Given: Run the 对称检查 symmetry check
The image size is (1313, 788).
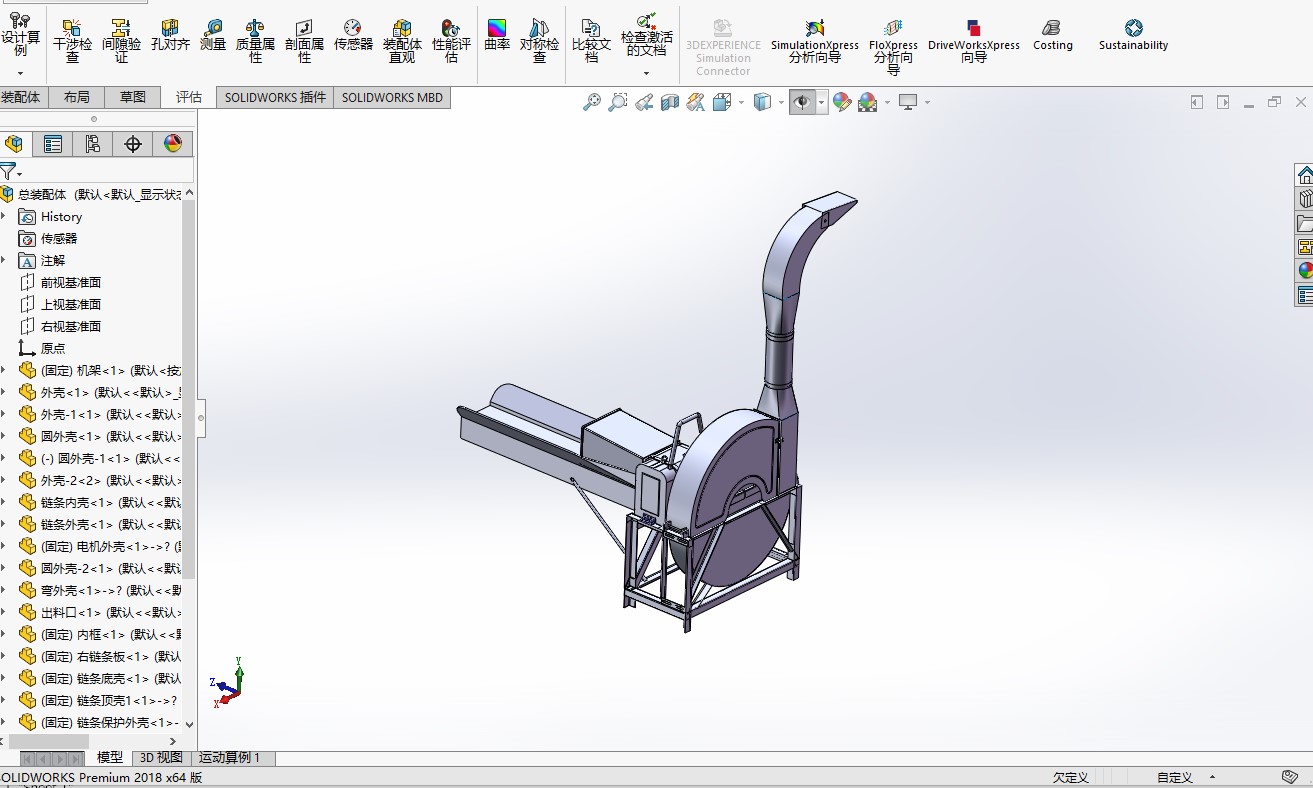Looking at the screenshot, I should click(x=539, y=41).
